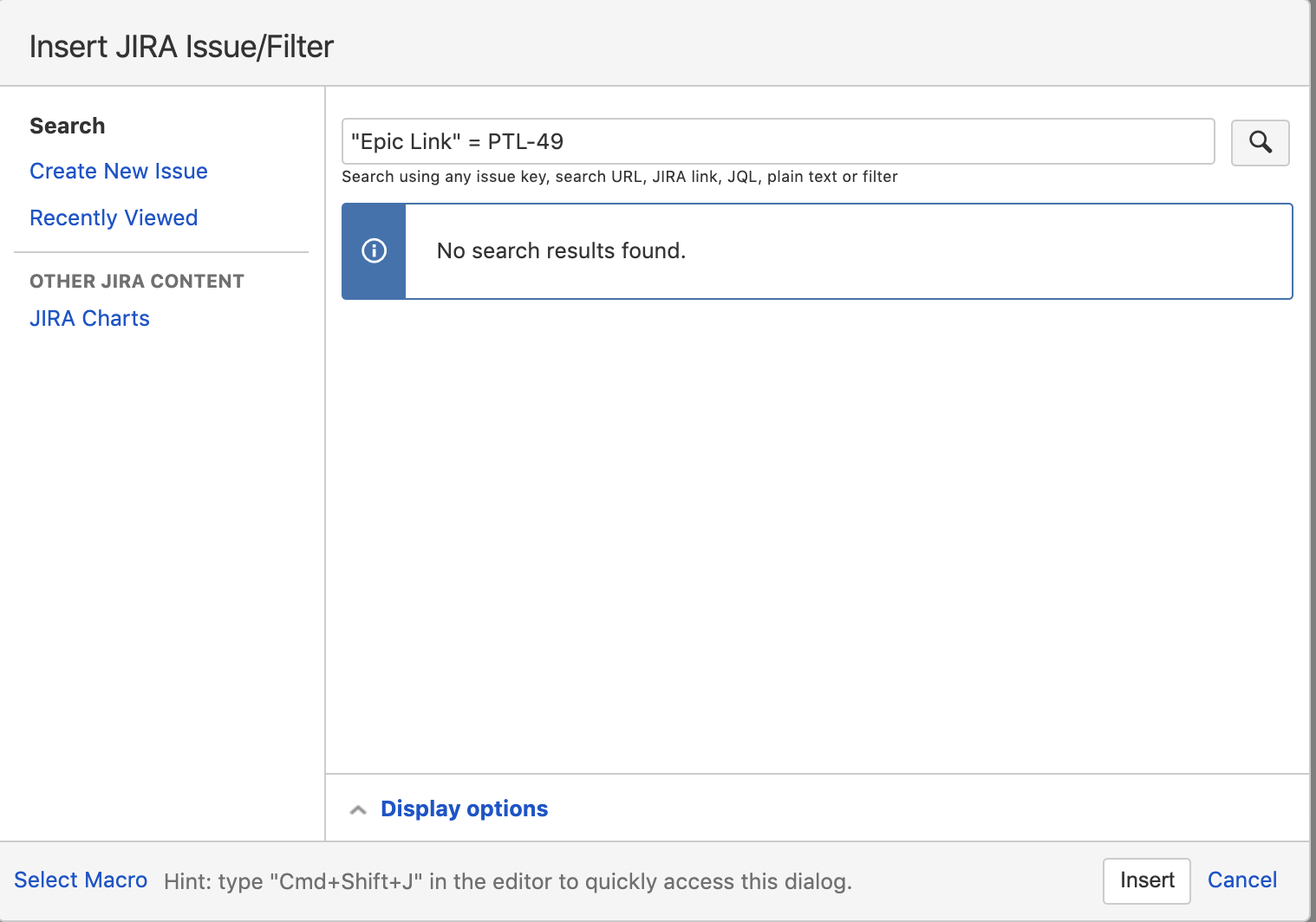Click the 'No search results found.' message
Viewport: 1316px width, 922px height.
[x=561, y=250]
